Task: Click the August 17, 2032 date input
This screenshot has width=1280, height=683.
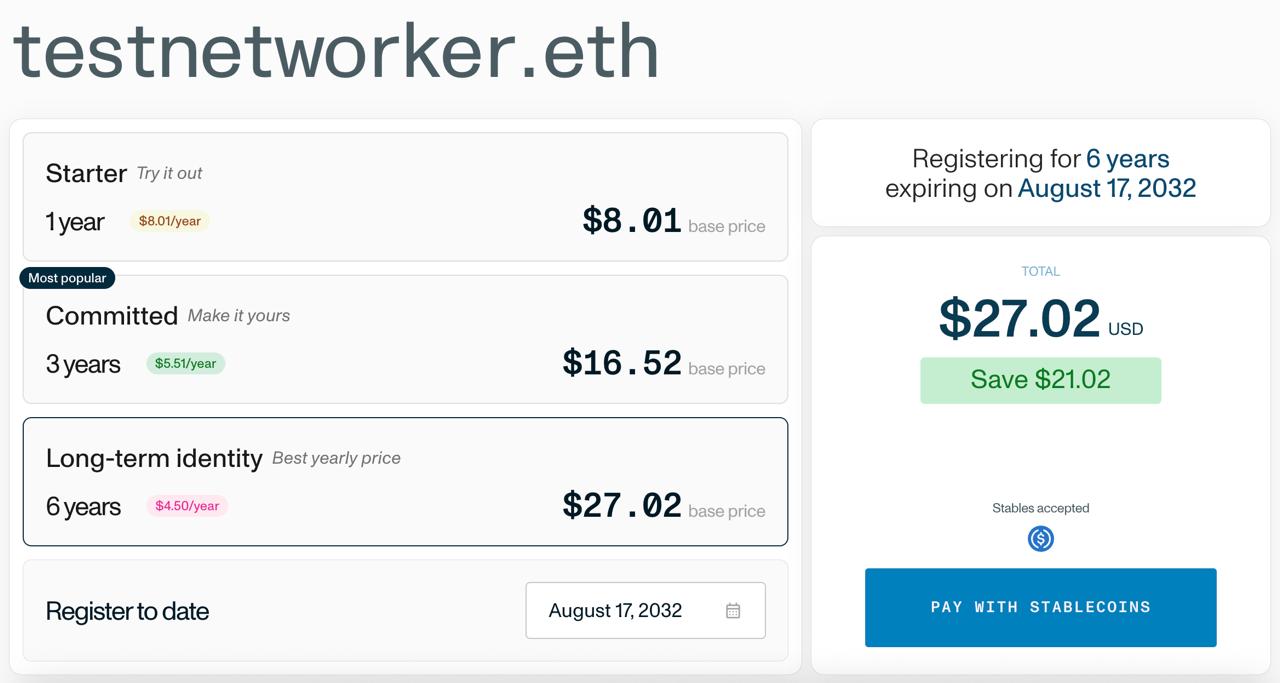Action: 645,610
